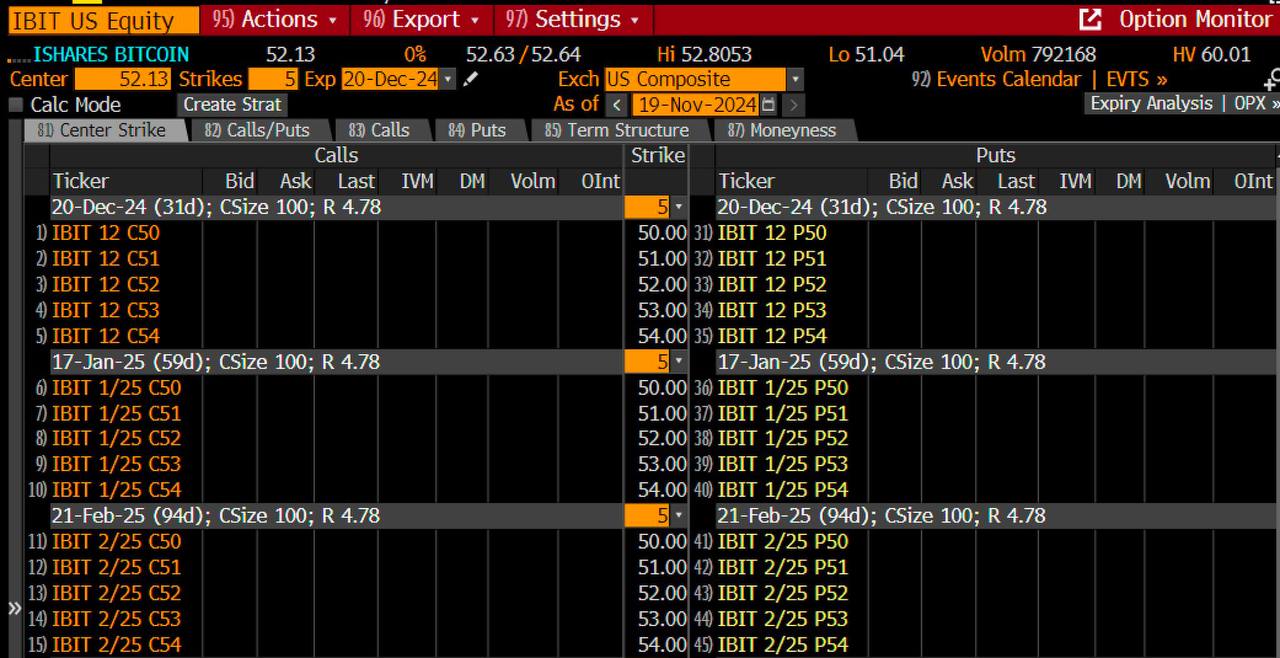Viewport: 1280px width, 658px height.
Task: Click the Calls OInt column header
Action: pos(600,182)
